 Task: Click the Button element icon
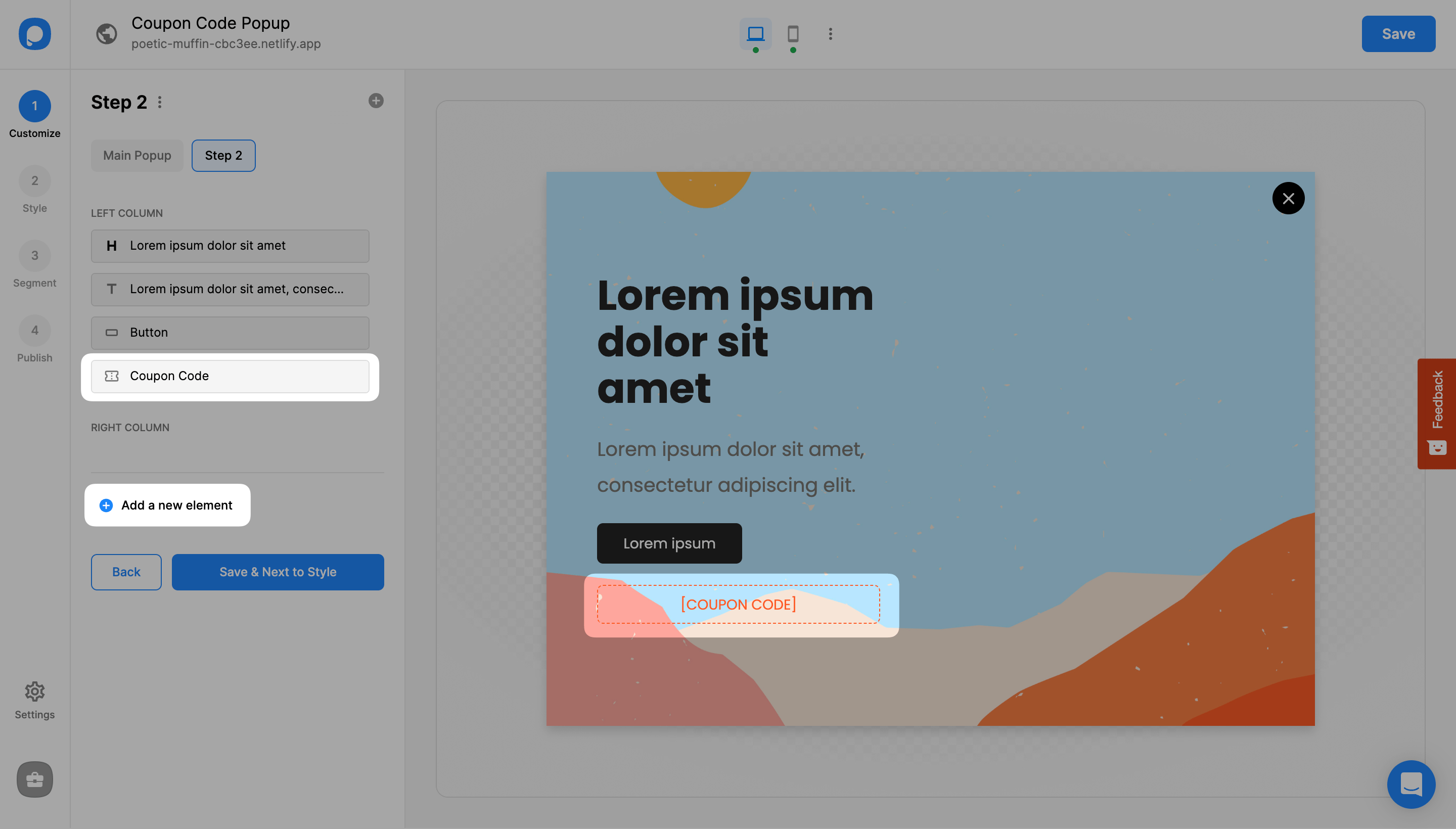tap(111, 332)
